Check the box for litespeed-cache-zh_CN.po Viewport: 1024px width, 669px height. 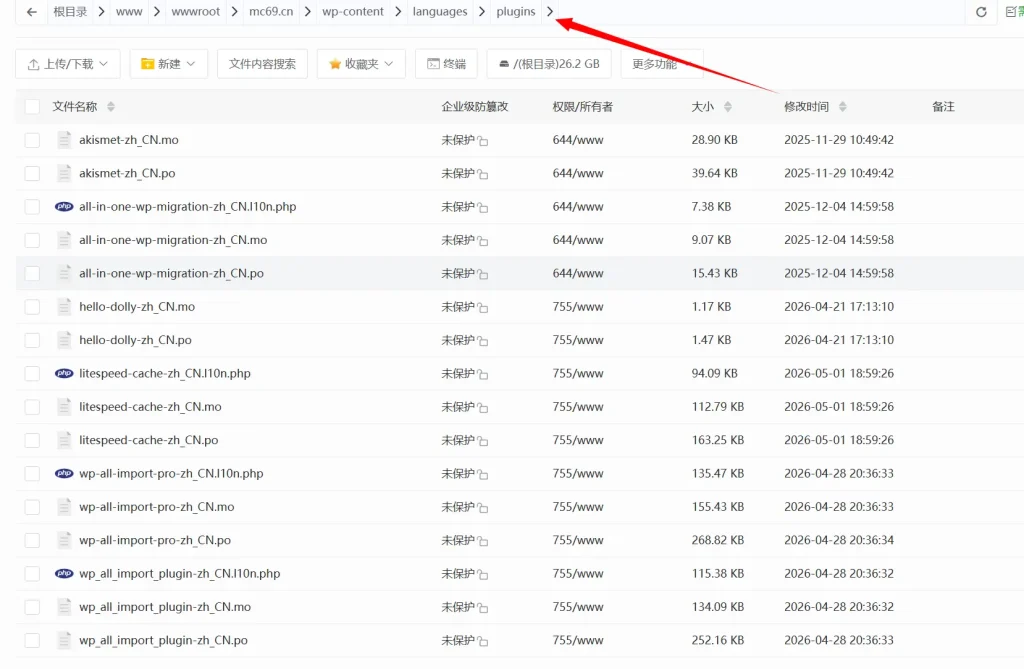pyautogui.click(x=32, y=440)
